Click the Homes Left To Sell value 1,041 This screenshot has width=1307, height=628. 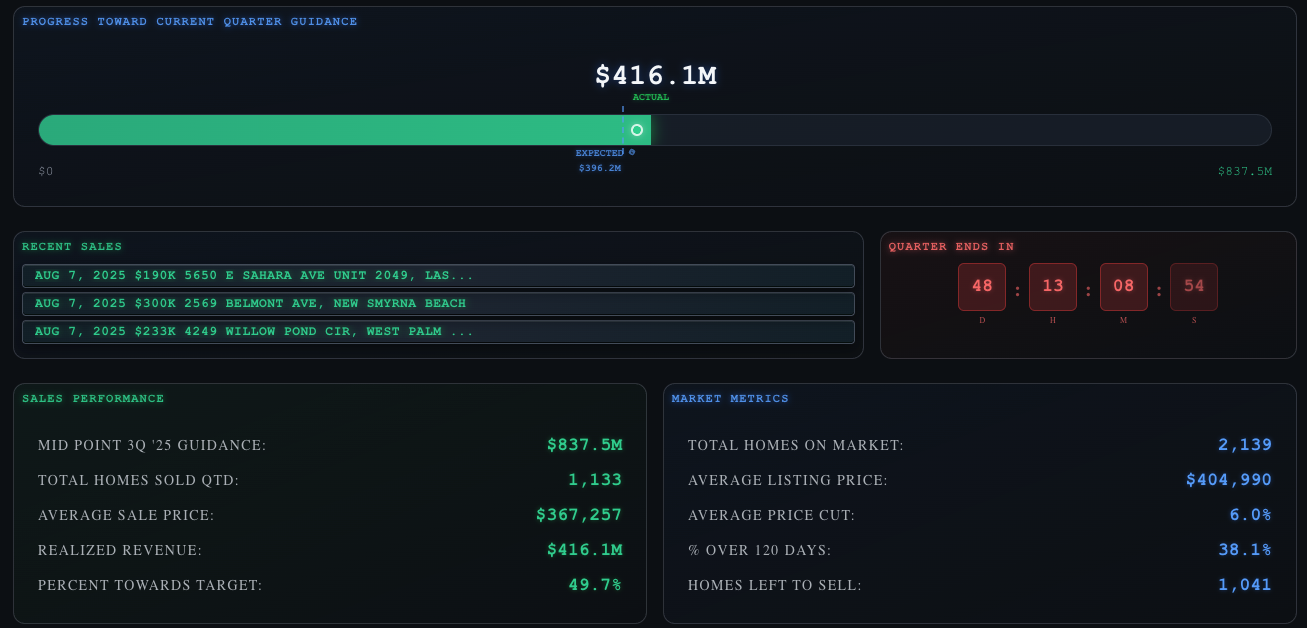click(x=1245, y=585)
